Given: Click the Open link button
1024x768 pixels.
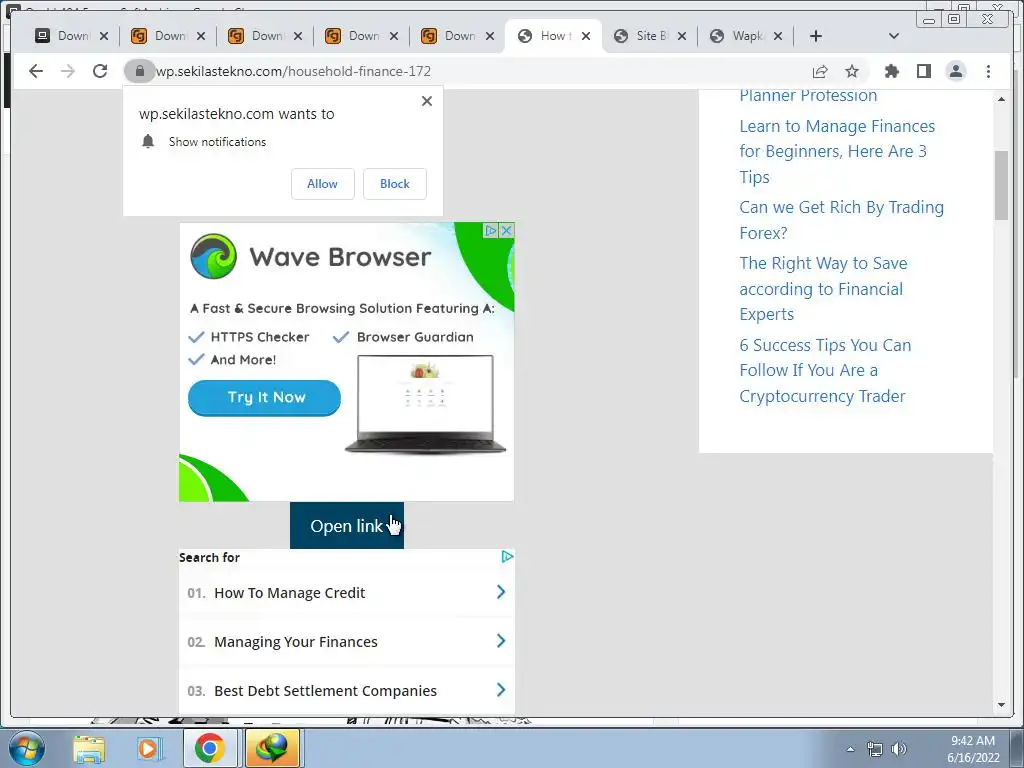Looking at the screenshot, I should (x=347, y=526).
